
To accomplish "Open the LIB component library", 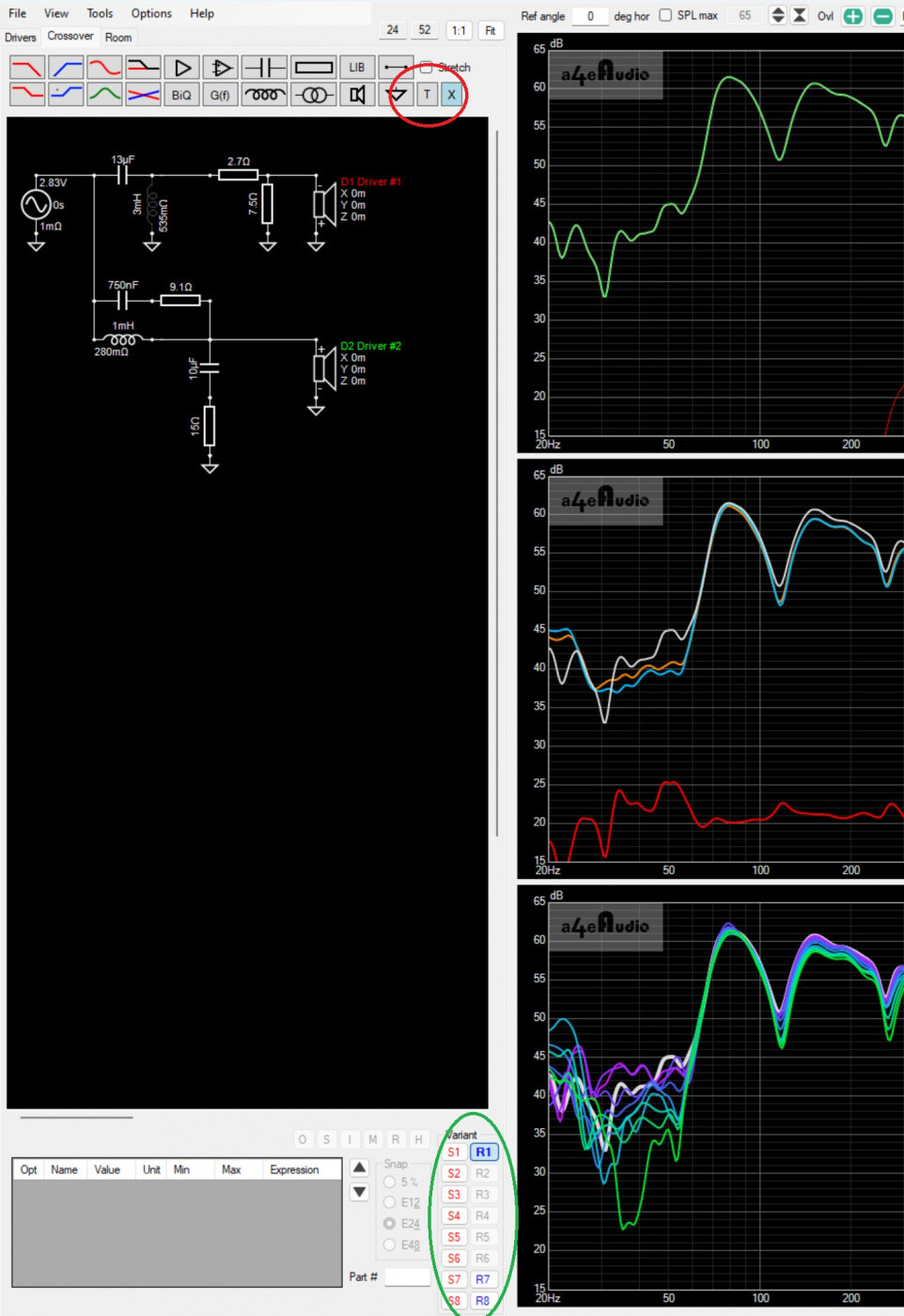I will (357, 68).
